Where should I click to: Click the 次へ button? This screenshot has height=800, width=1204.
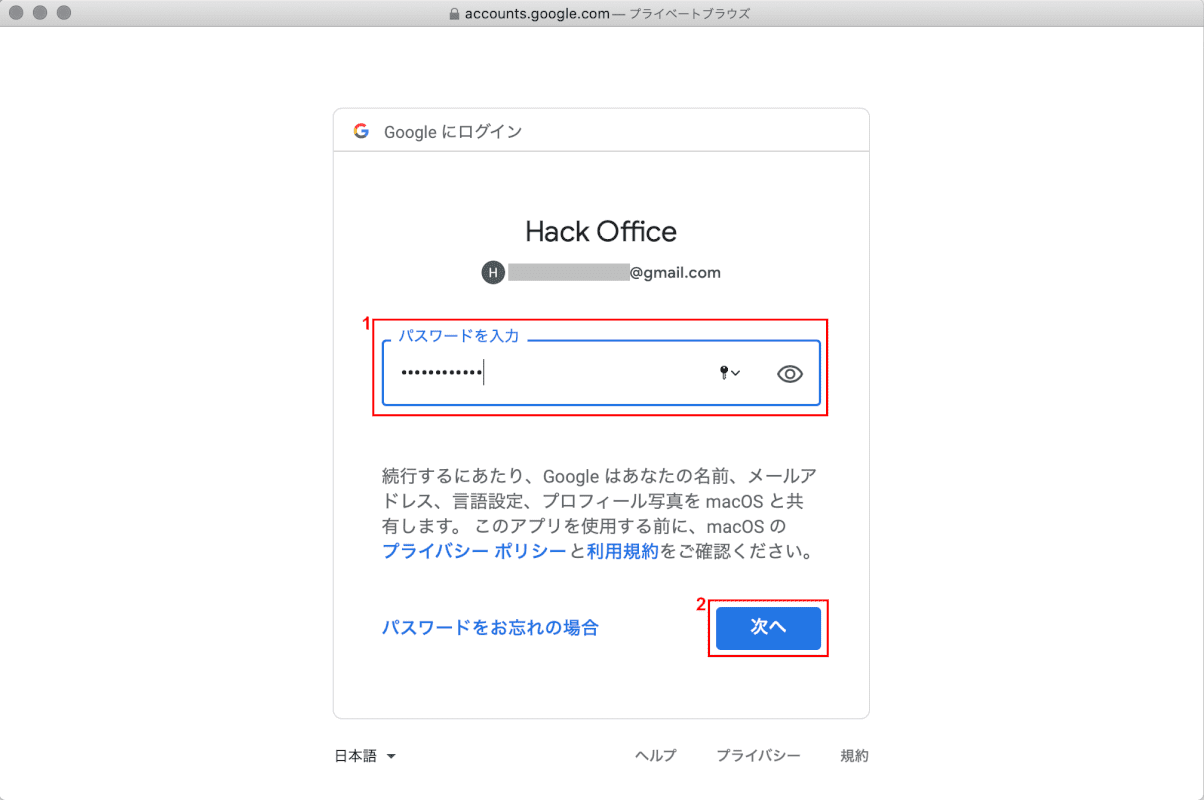[768, 627]
